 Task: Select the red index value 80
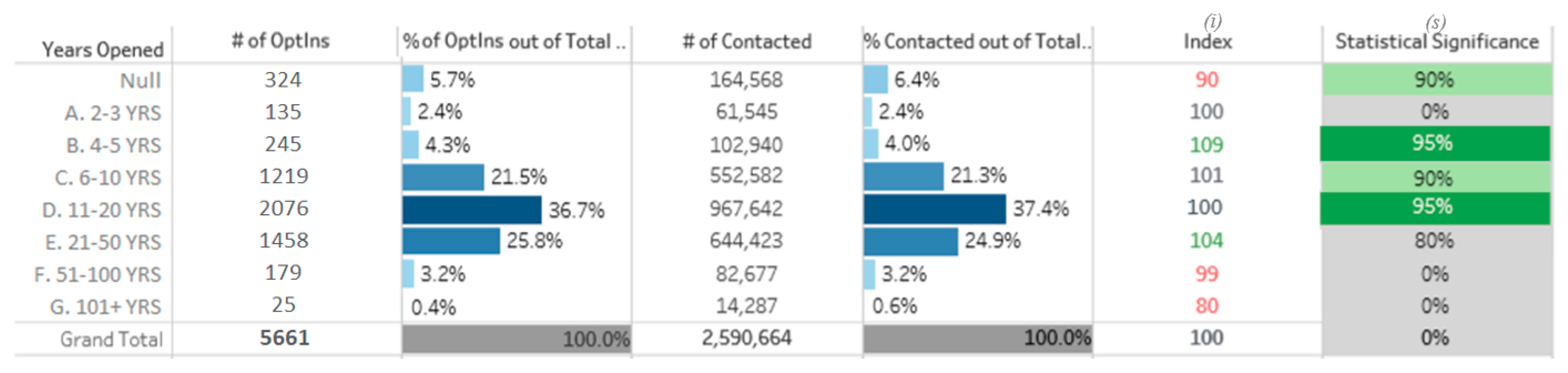pyautogui.click(x=1207, y=305)
